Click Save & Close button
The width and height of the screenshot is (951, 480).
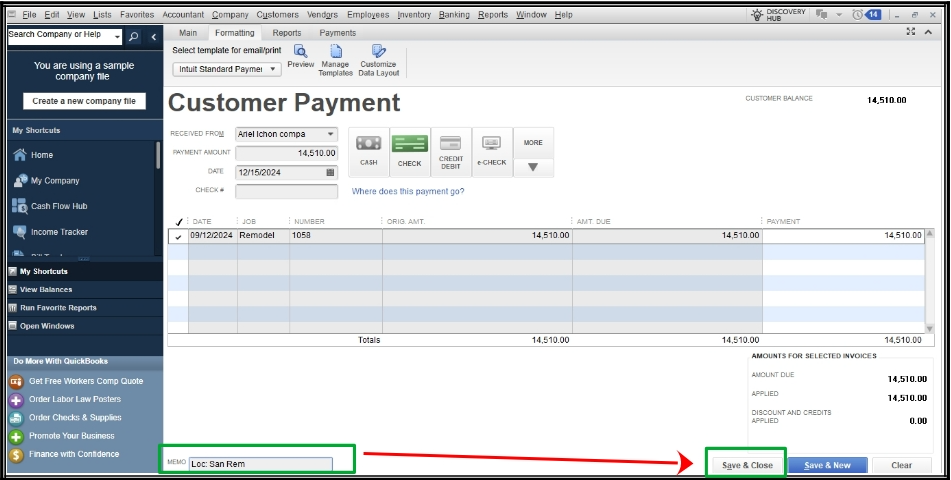click(x=747, y=465)
